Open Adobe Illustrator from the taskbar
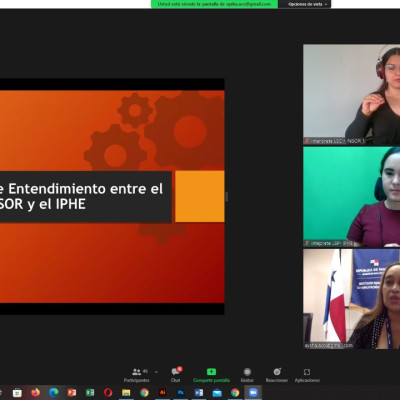 tap(163, 393)
